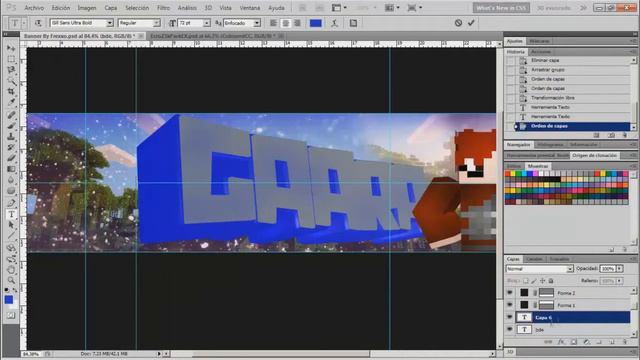Commit current text edits
The width and height of the screenshot is (640, 360).
[471, 23]
